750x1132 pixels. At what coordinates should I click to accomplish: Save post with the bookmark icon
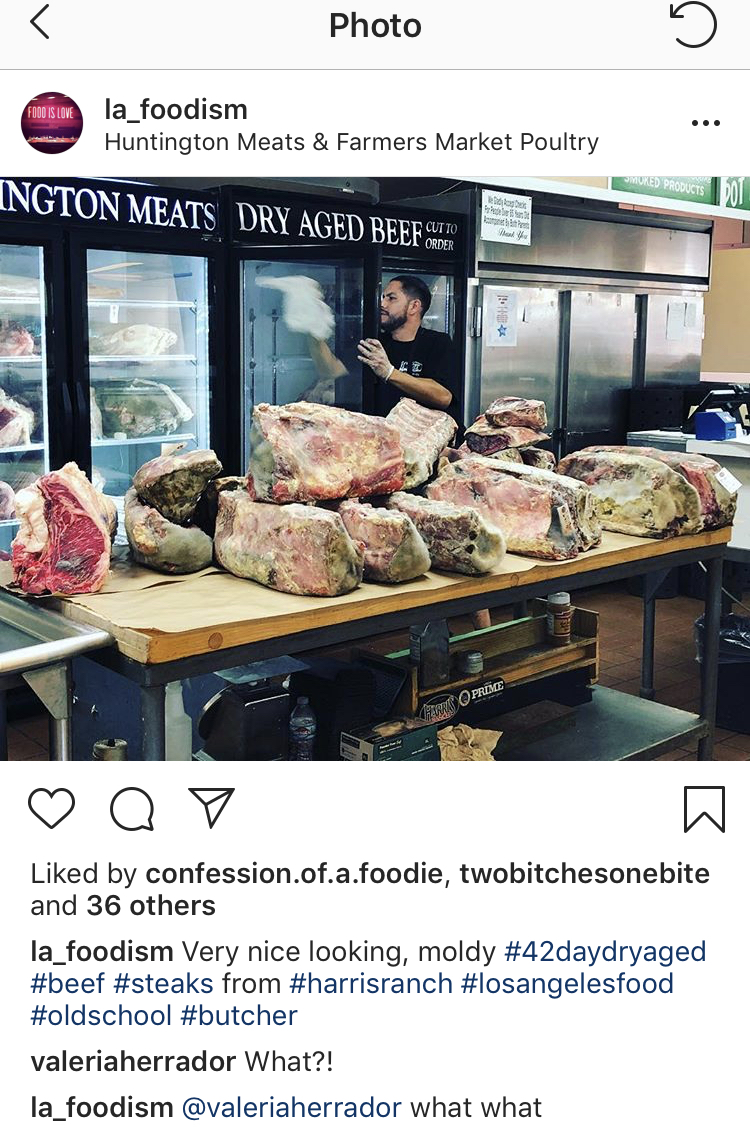704,809
